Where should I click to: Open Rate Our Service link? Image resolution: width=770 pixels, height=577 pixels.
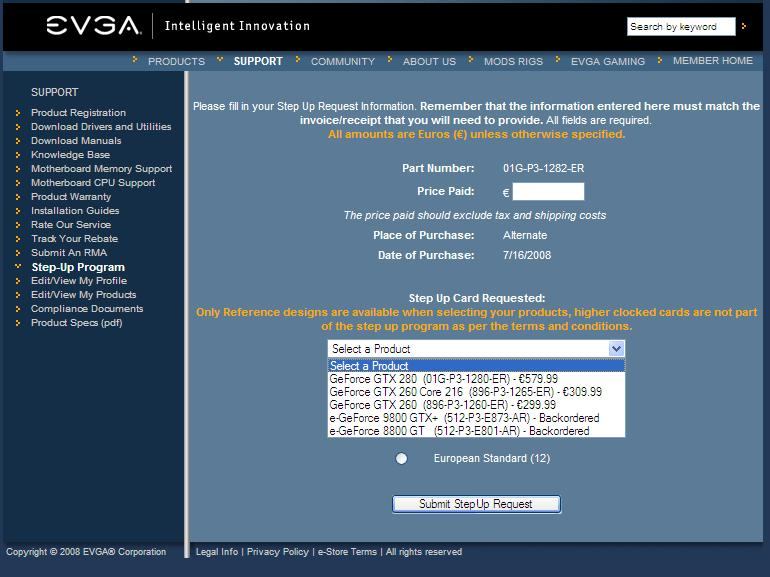pos(71,224)
